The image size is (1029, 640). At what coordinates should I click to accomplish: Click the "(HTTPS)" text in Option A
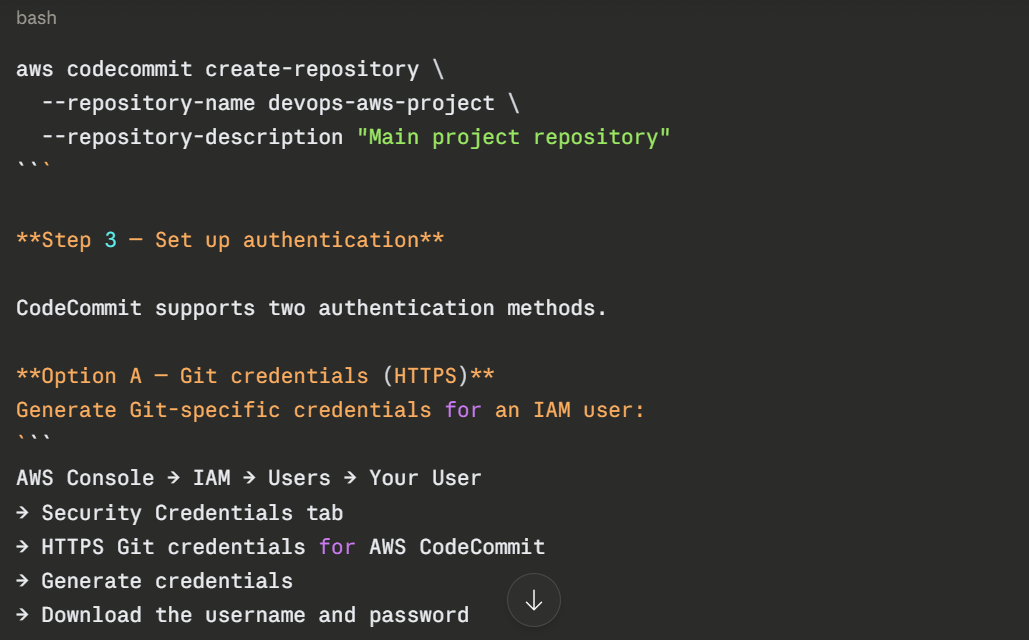[425, 376]
